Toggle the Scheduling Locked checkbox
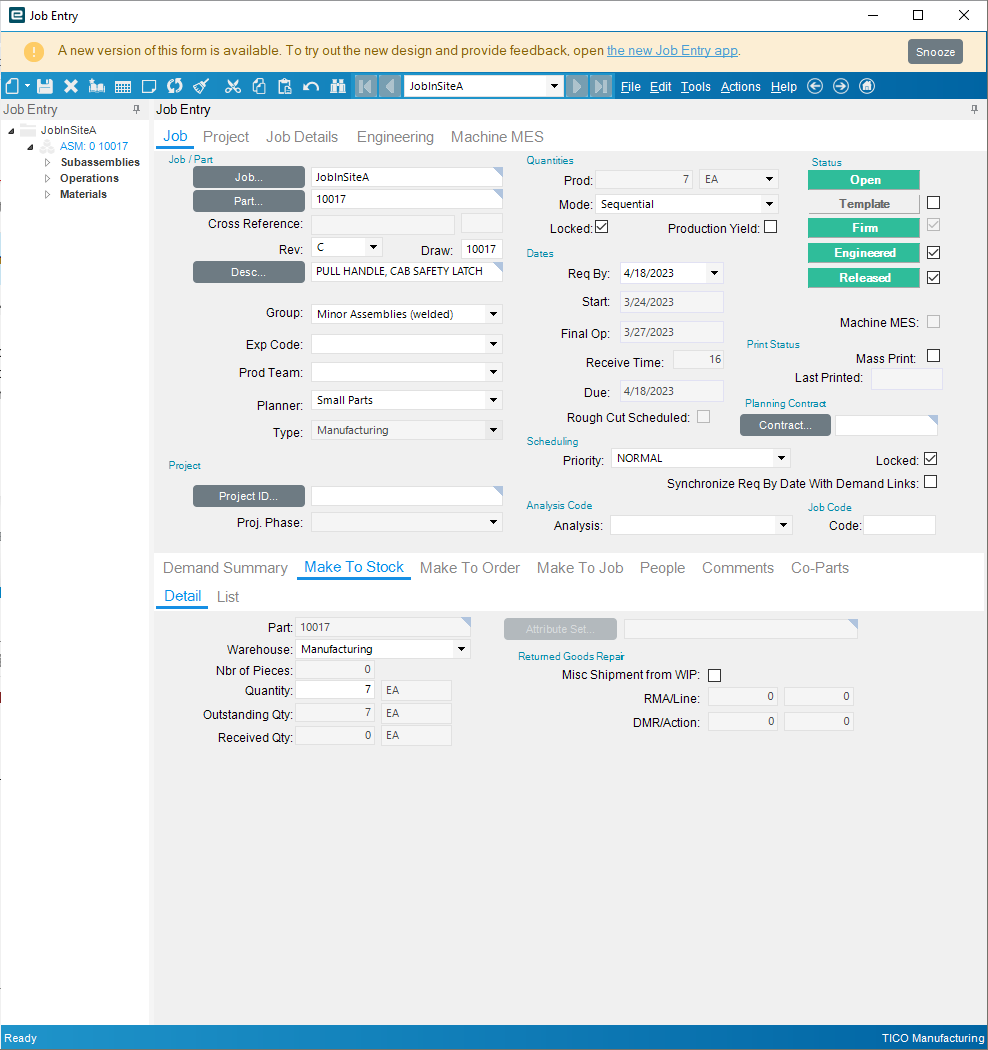Image resolution: width=988 pixels, height=1050 pixels. pos(930,459)
